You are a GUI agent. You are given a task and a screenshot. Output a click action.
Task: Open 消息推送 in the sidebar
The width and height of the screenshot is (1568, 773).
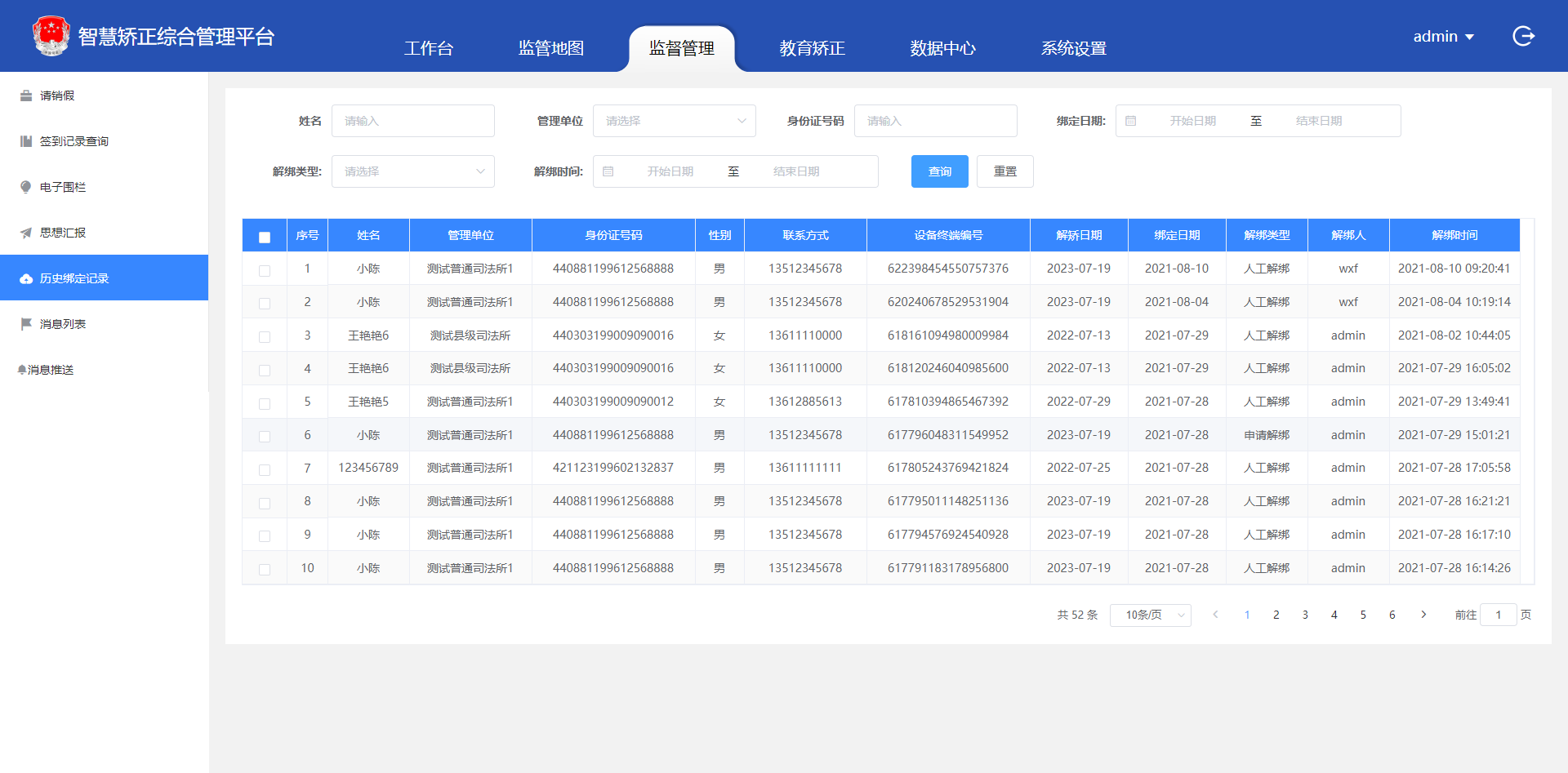click(x=105, y=370)
